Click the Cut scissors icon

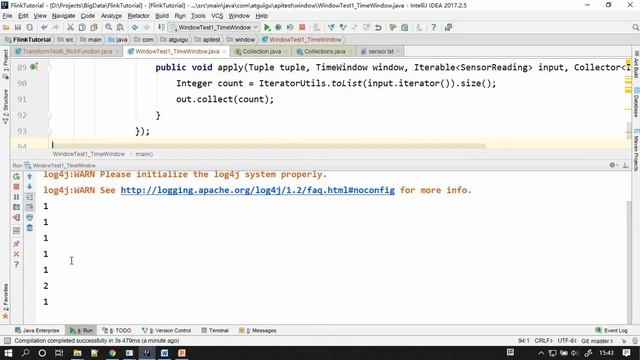click(70, 27)
